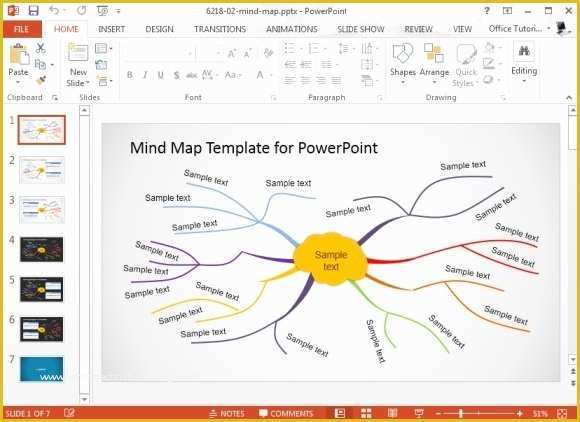This screenshot has width=580, height=422.
Task: Open Quick Styles gallery
Action: click(466, 65)
